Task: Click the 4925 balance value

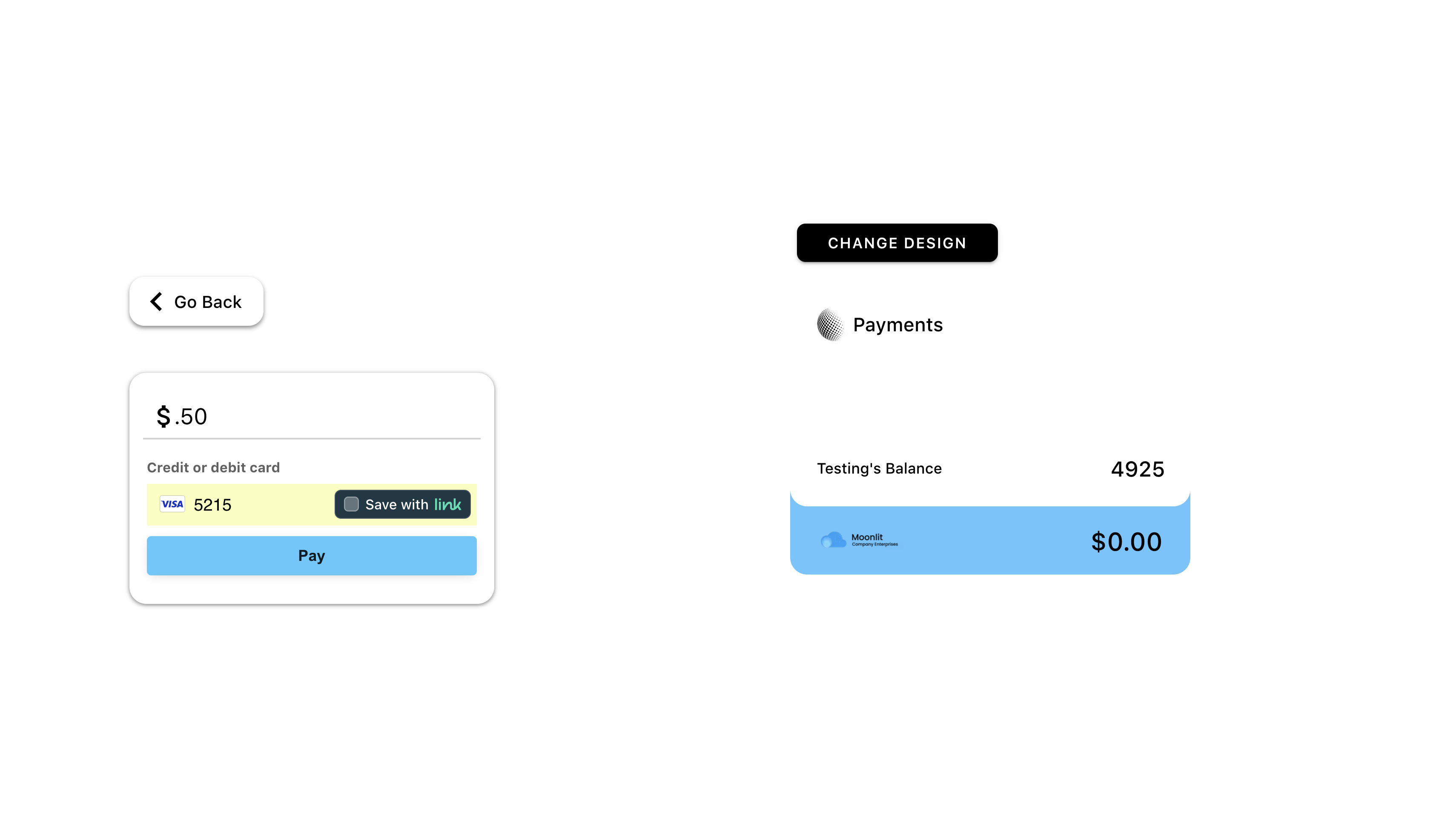Action: 1137,469
